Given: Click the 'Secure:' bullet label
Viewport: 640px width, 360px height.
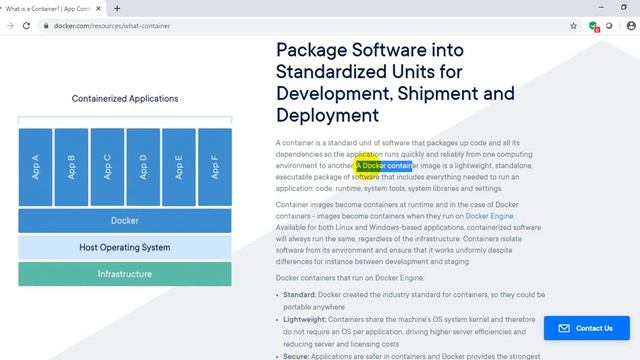Looking at the screenshot, I should tap(296, 356).
